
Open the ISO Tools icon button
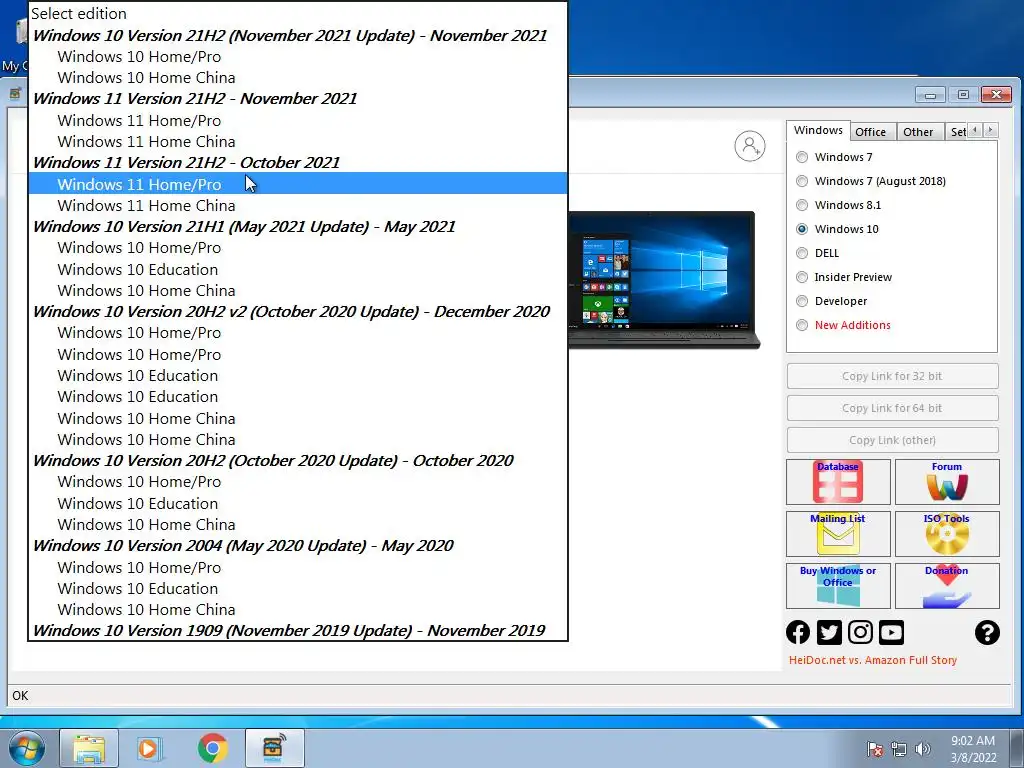pos(947,534)
